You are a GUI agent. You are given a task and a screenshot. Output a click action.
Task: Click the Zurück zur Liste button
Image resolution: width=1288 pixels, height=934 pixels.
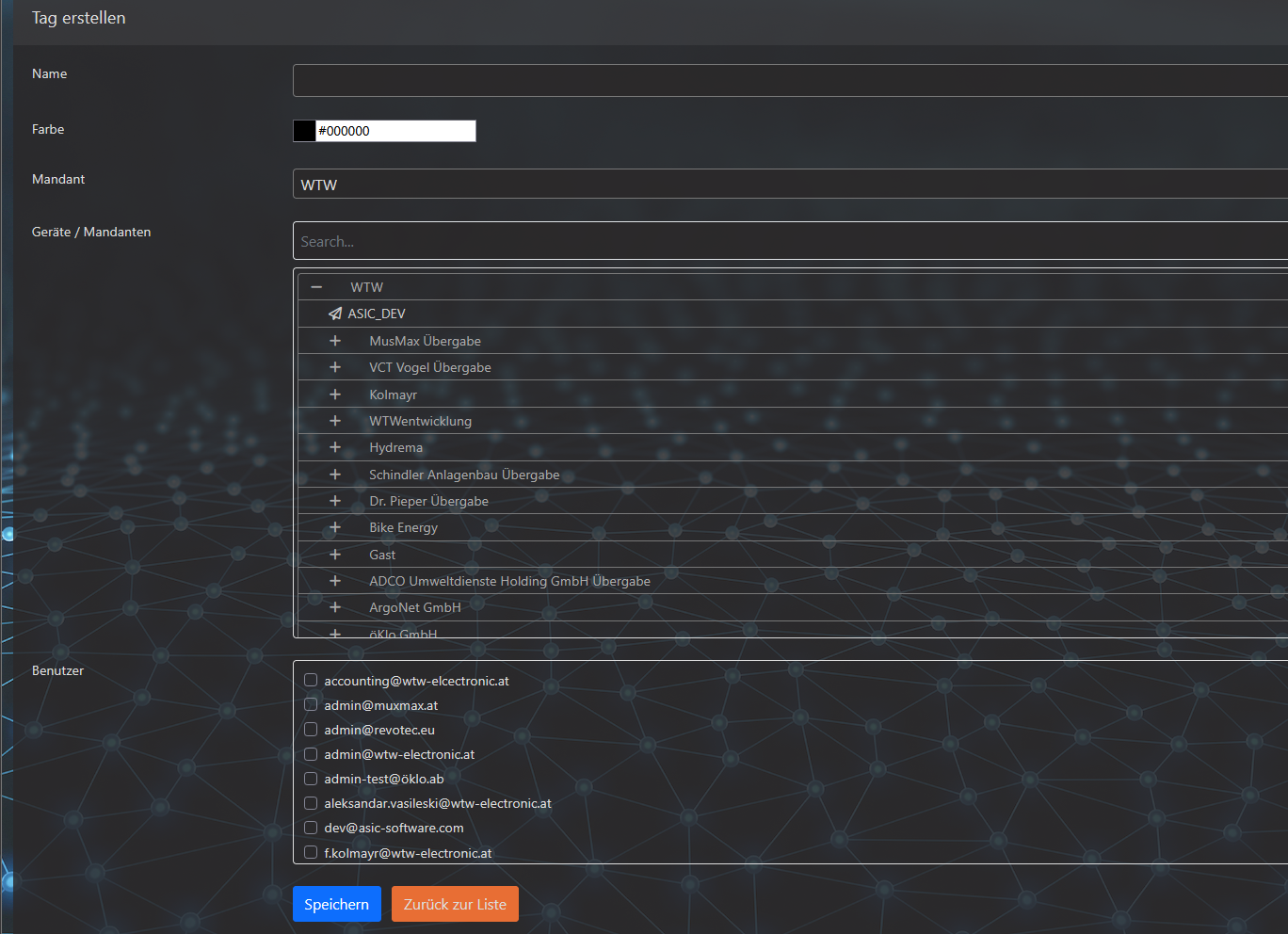pos(455,904)
